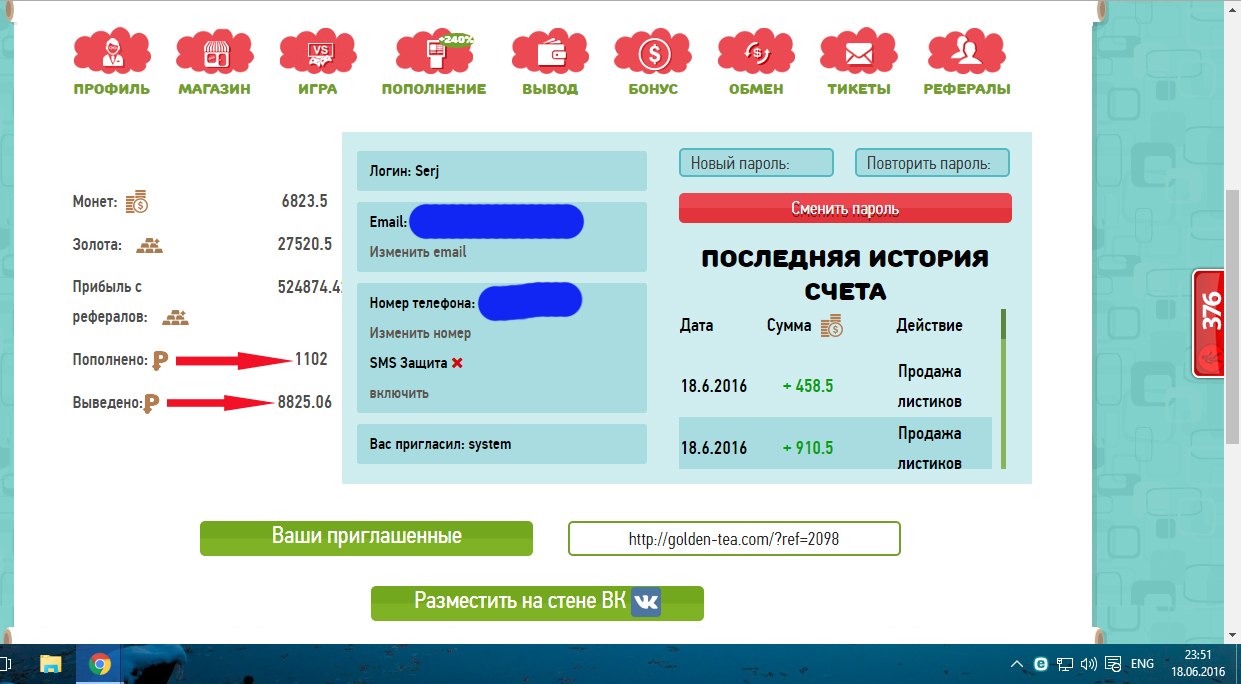Screen dimensions: 1241x684
Task: Open the Рефералы users icon
Action: tap(966, 52)
